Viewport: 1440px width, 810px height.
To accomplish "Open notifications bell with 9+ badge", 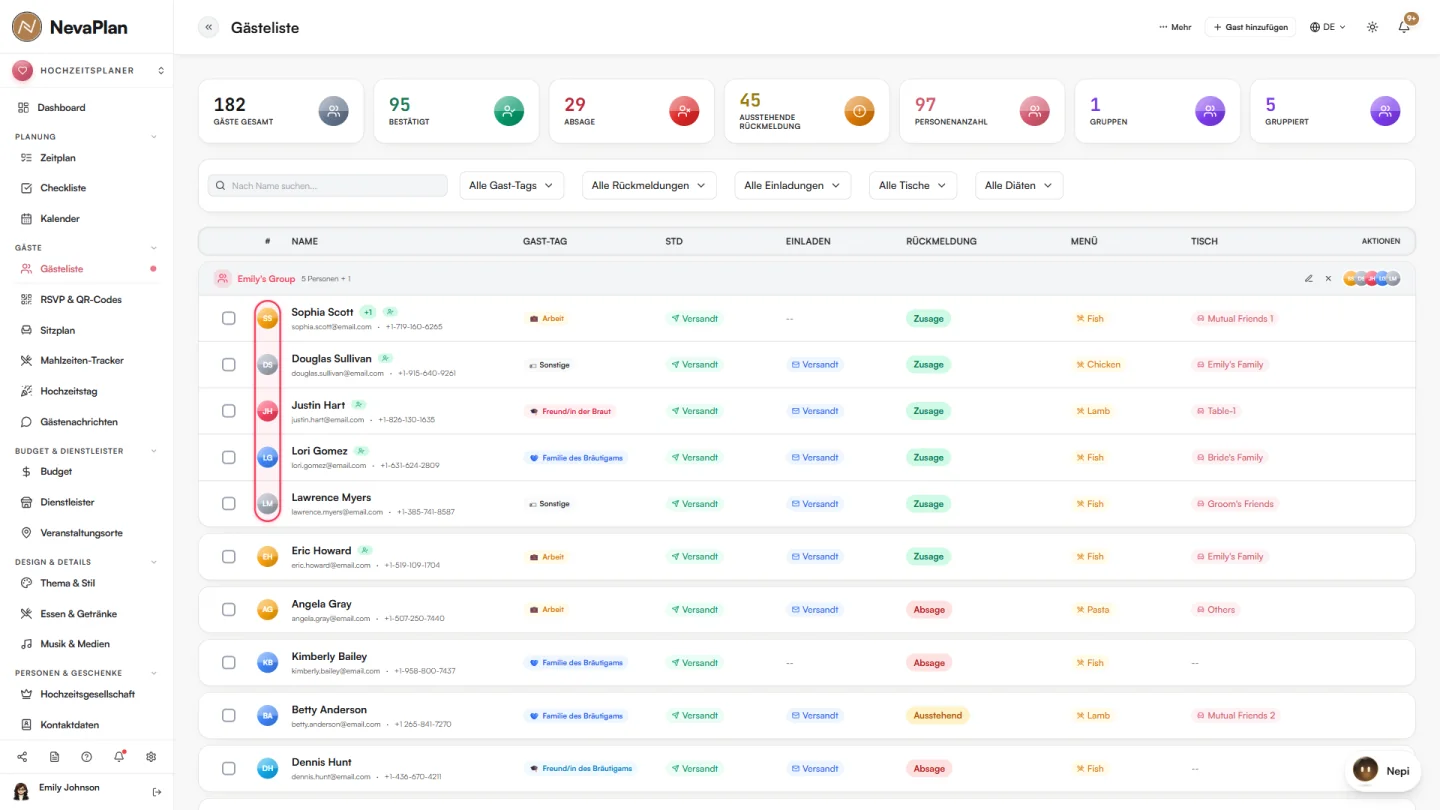I will coord(1404,27).
